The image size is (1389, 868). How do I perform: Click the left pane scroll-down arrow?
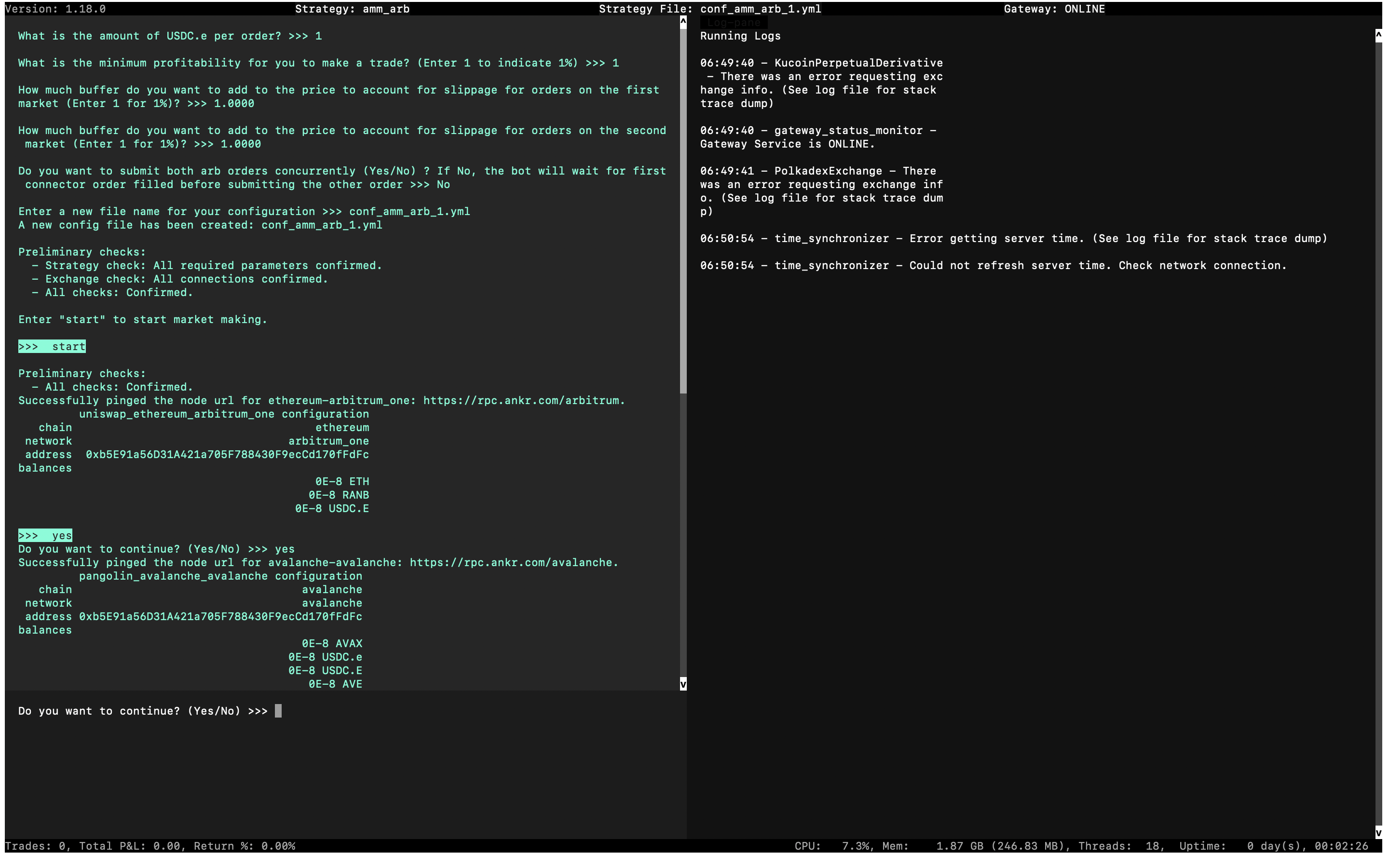682,683
